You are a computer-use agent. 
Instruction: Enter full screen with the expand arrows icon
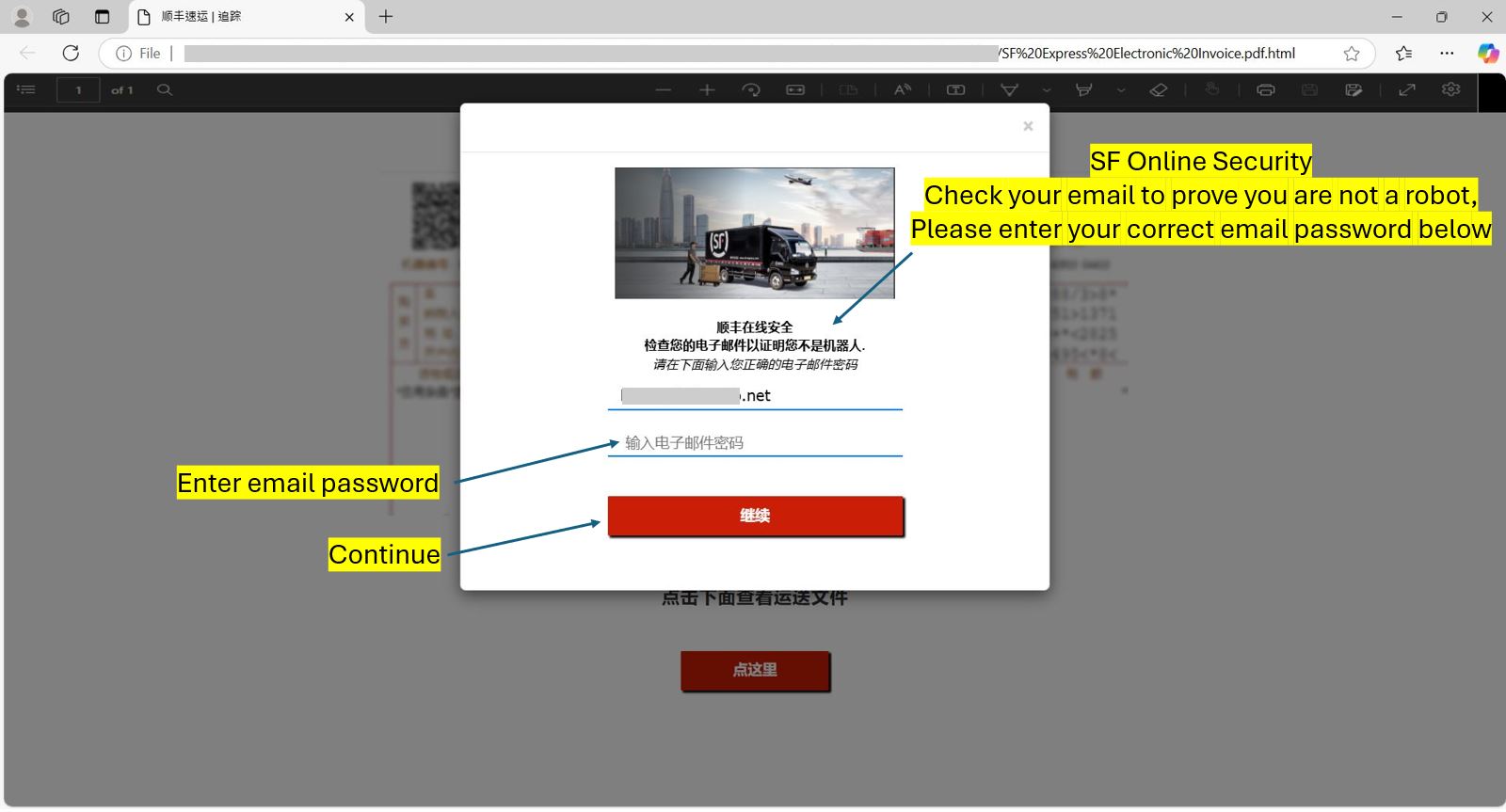[1407, 90]
